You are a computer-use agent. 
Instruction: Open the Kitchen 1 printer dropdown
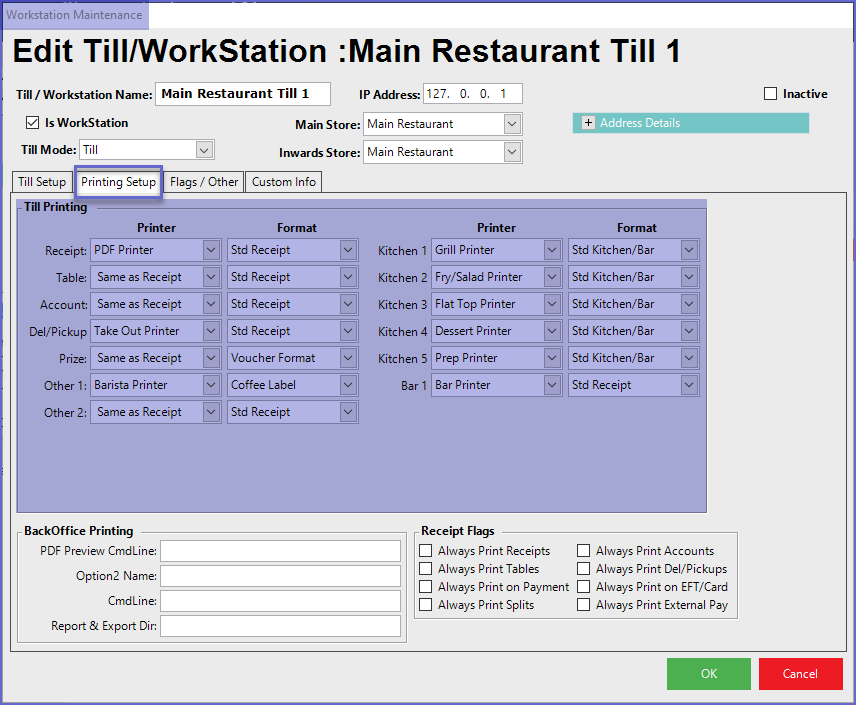[x=552, y=250]
